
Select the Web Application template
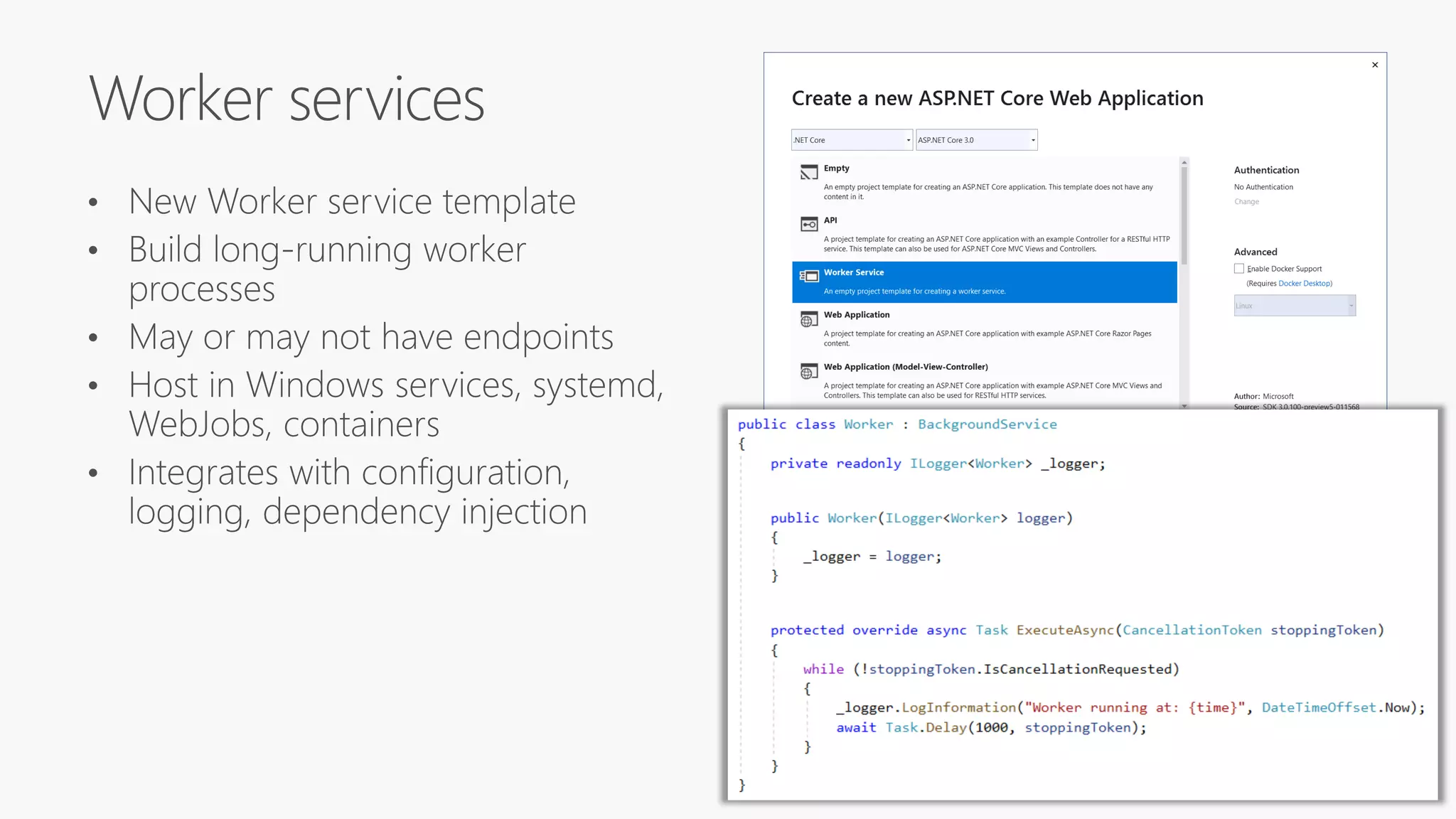[x=984, y=329]
